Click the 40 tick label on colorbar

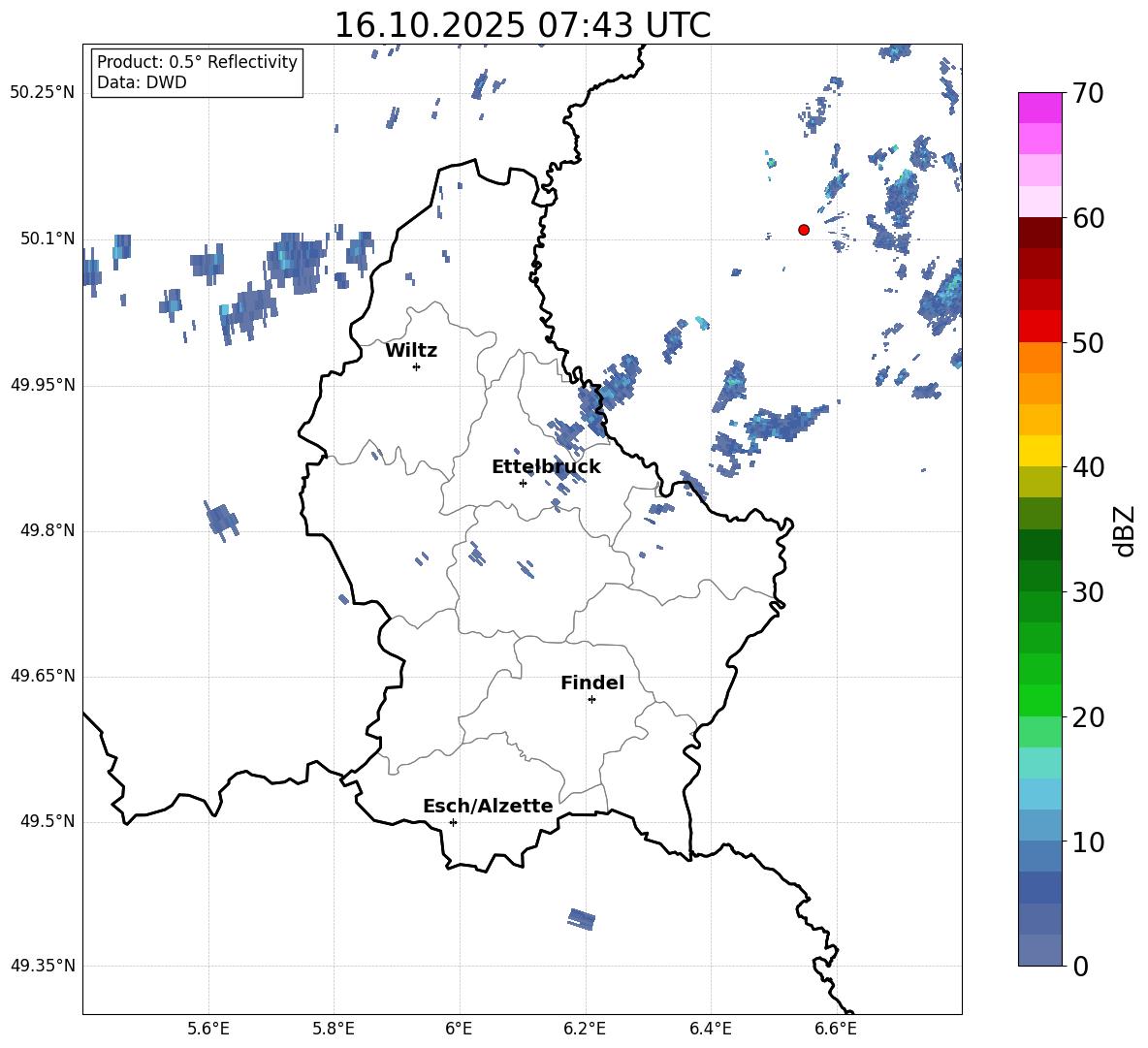pos(1087,467)
